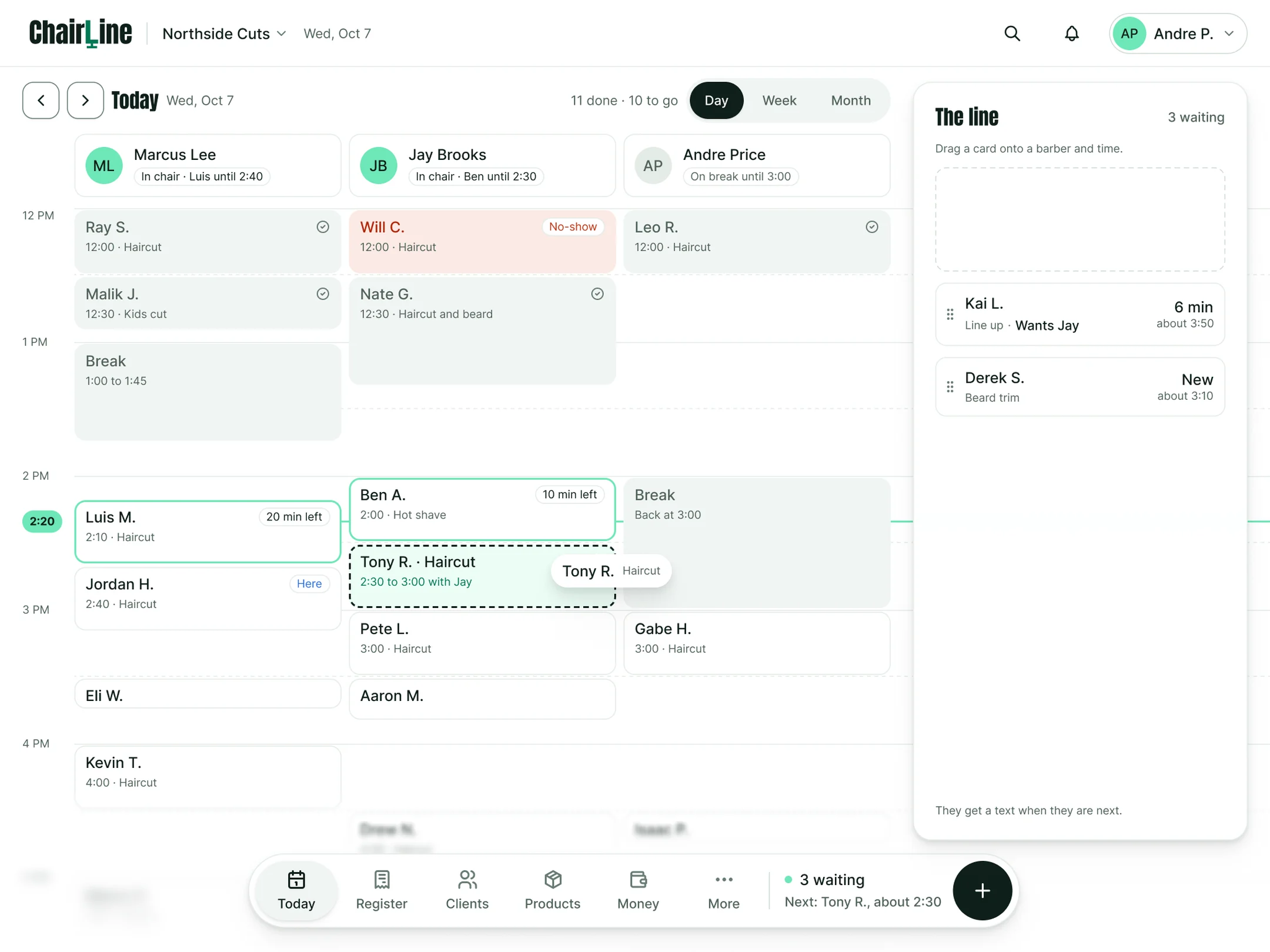Open Andre P. account menu
The image size is (1270, 952).
pos(1177,34)
